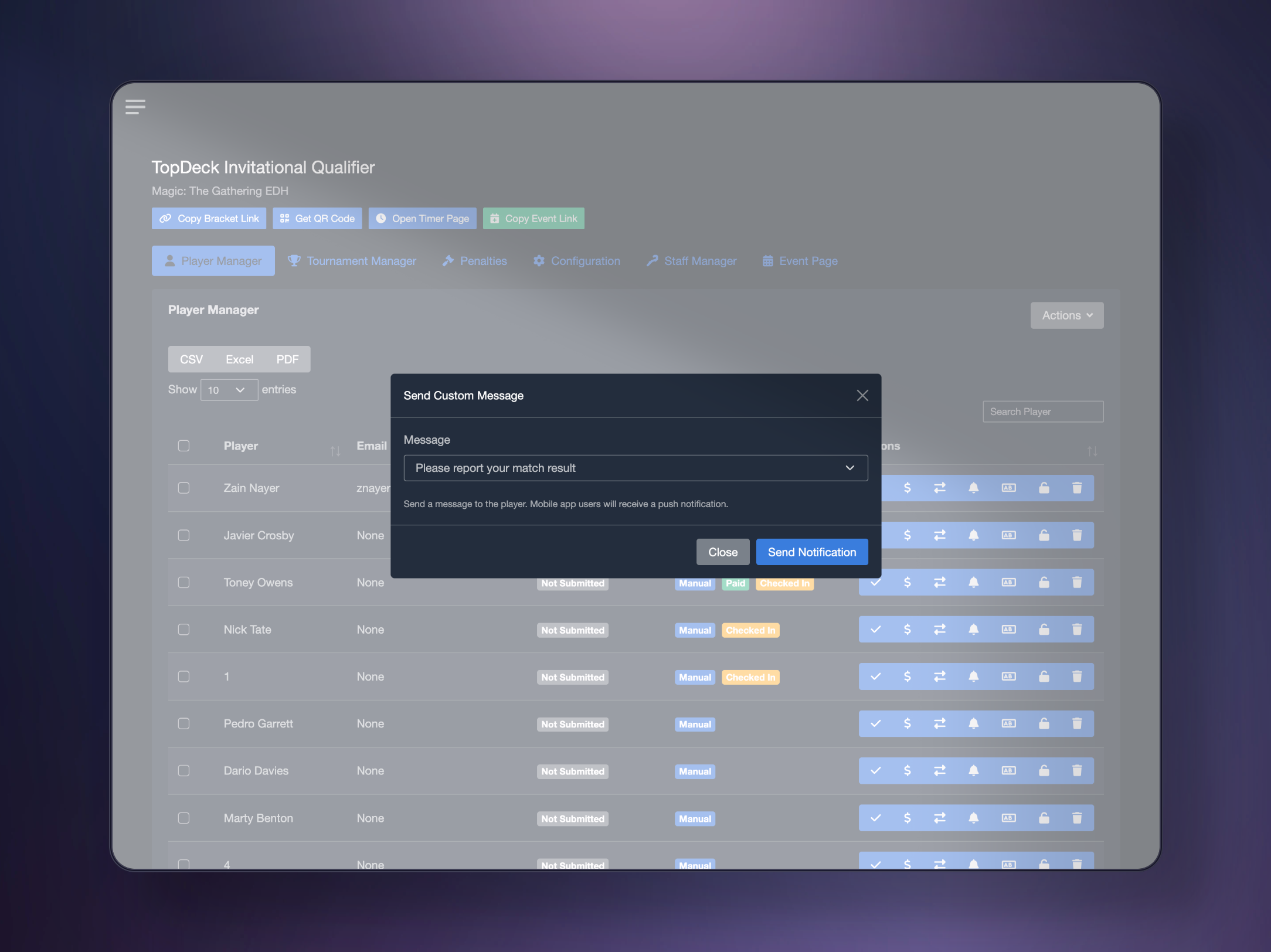
Task: Click the dollar icon in Pedro Garrett's row
Action: click(907, 723)
